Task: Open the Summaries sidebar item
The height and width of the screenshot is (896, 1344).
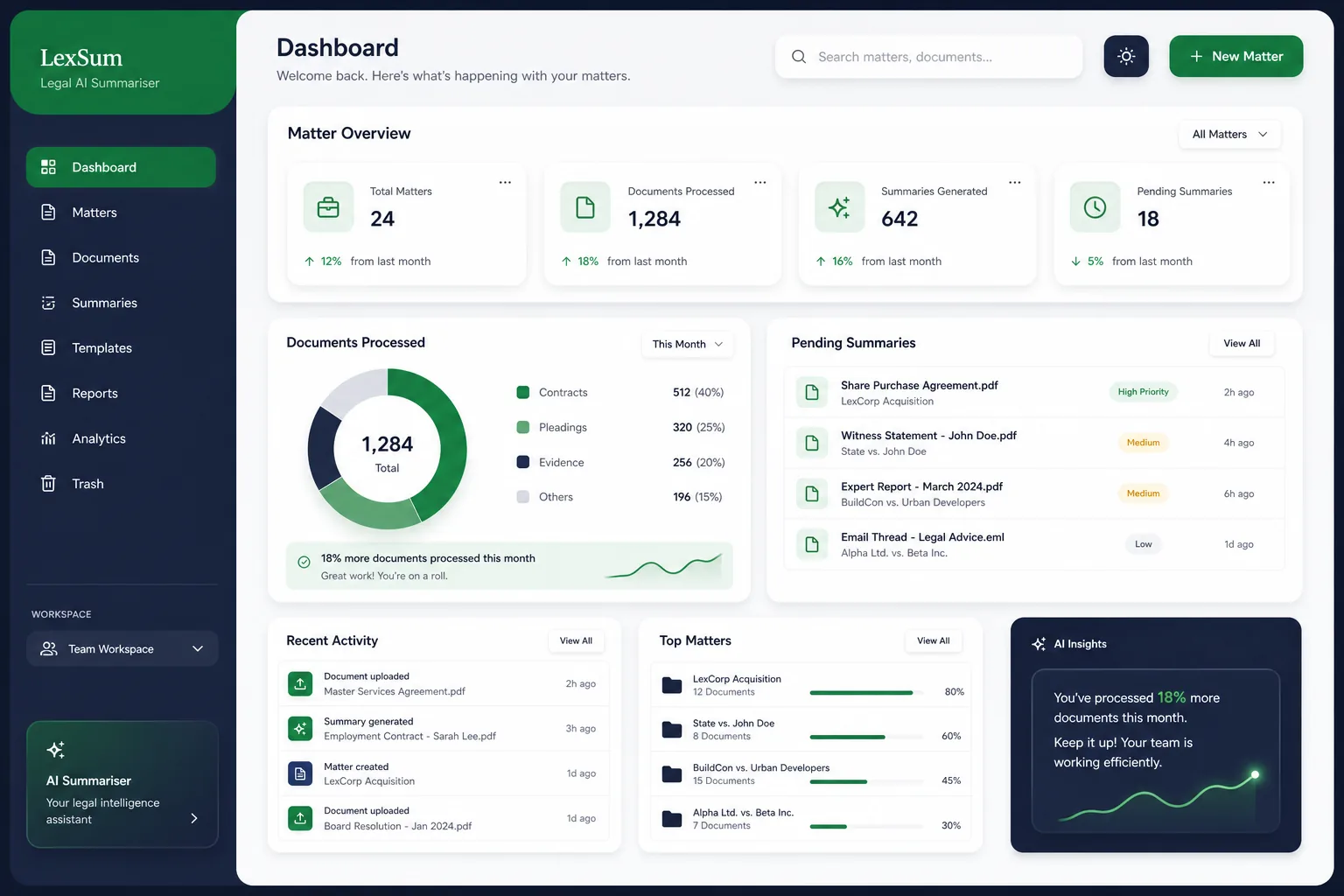Action: pyautogui.click(x=121, y=303)
